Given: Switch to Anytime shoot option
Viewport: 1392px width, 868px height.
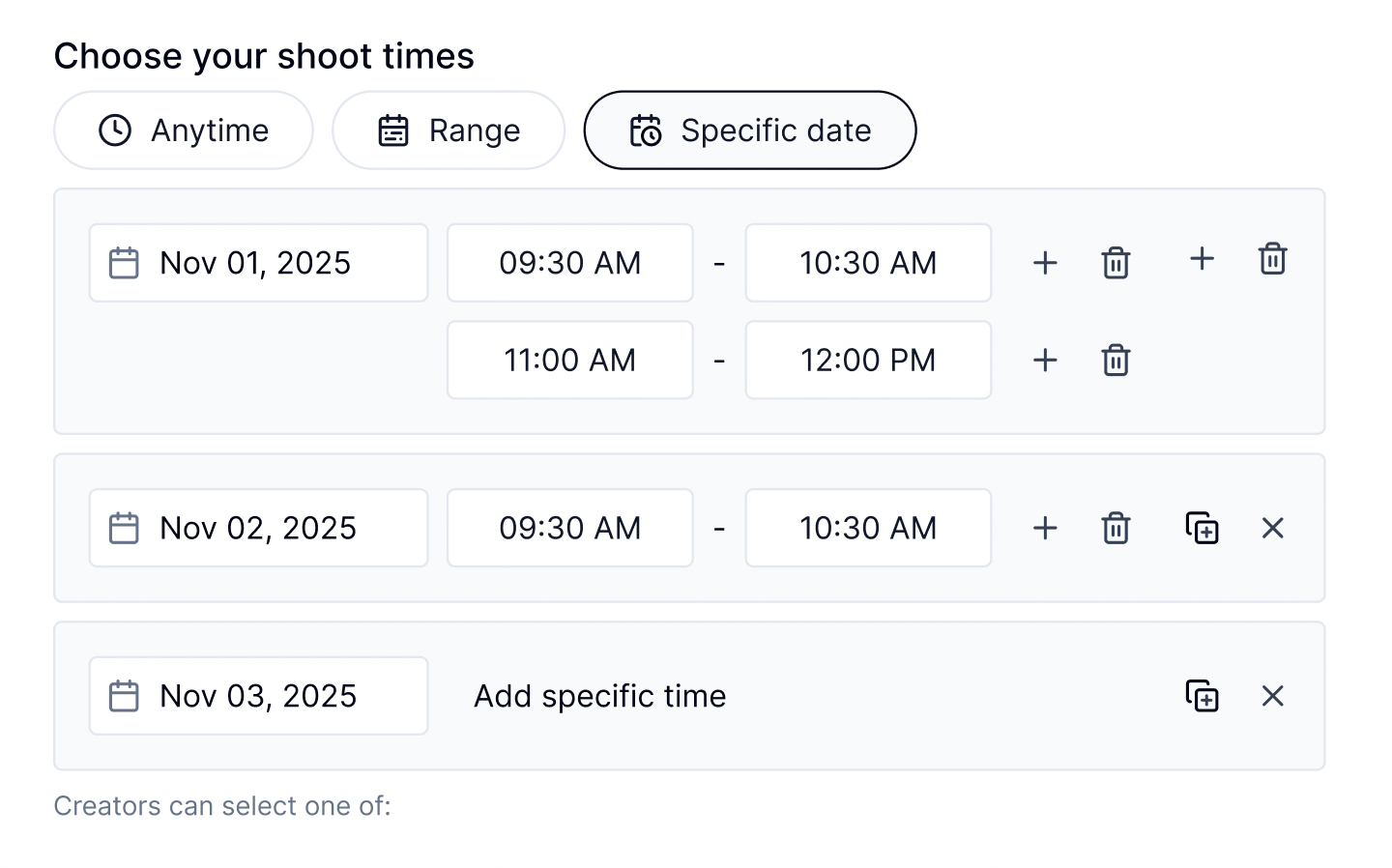Looking at the screenshot, I should (x=184, y=130).
